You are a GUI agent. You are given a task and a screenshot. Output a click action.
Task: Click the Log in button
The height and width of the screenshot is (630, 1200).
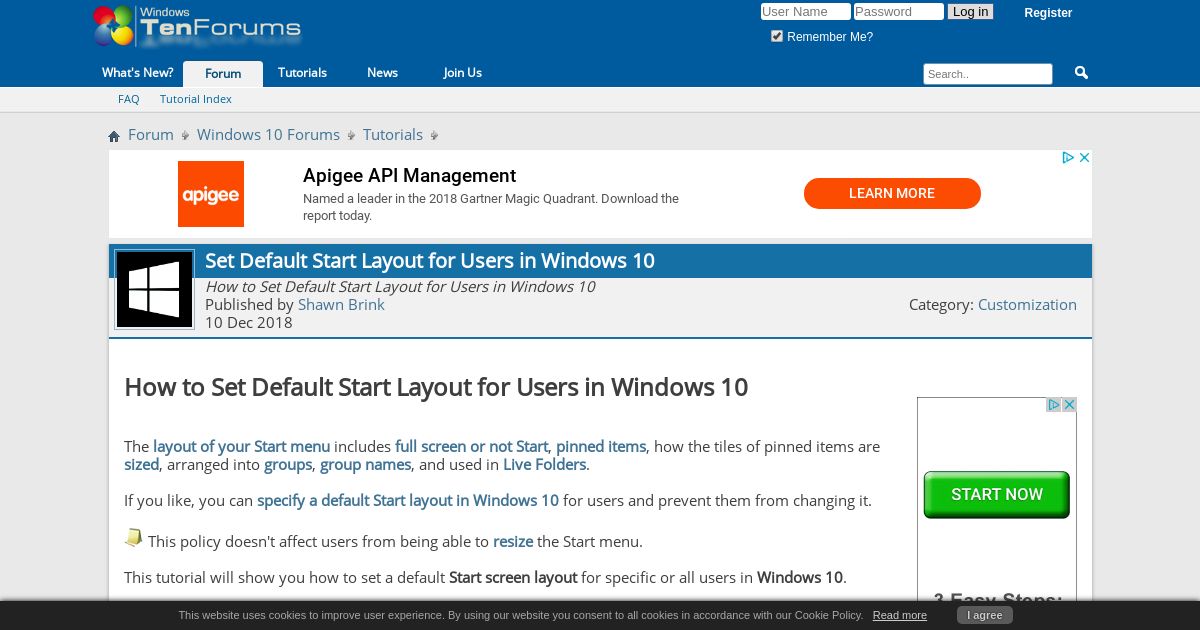970,12
